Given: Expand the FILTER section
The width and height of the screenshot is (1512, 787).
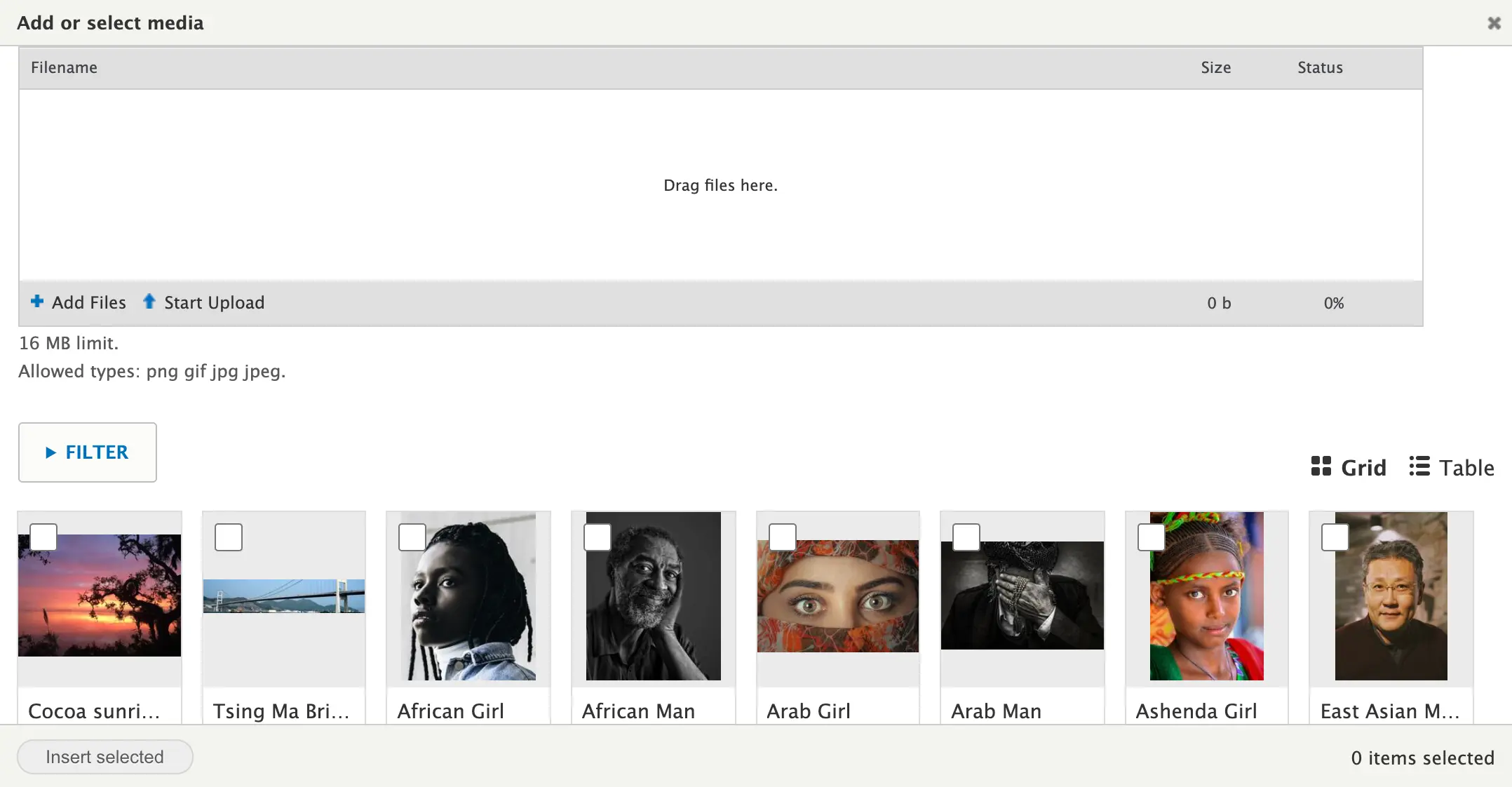Looking at the screenshot, I should click(88, 452).
